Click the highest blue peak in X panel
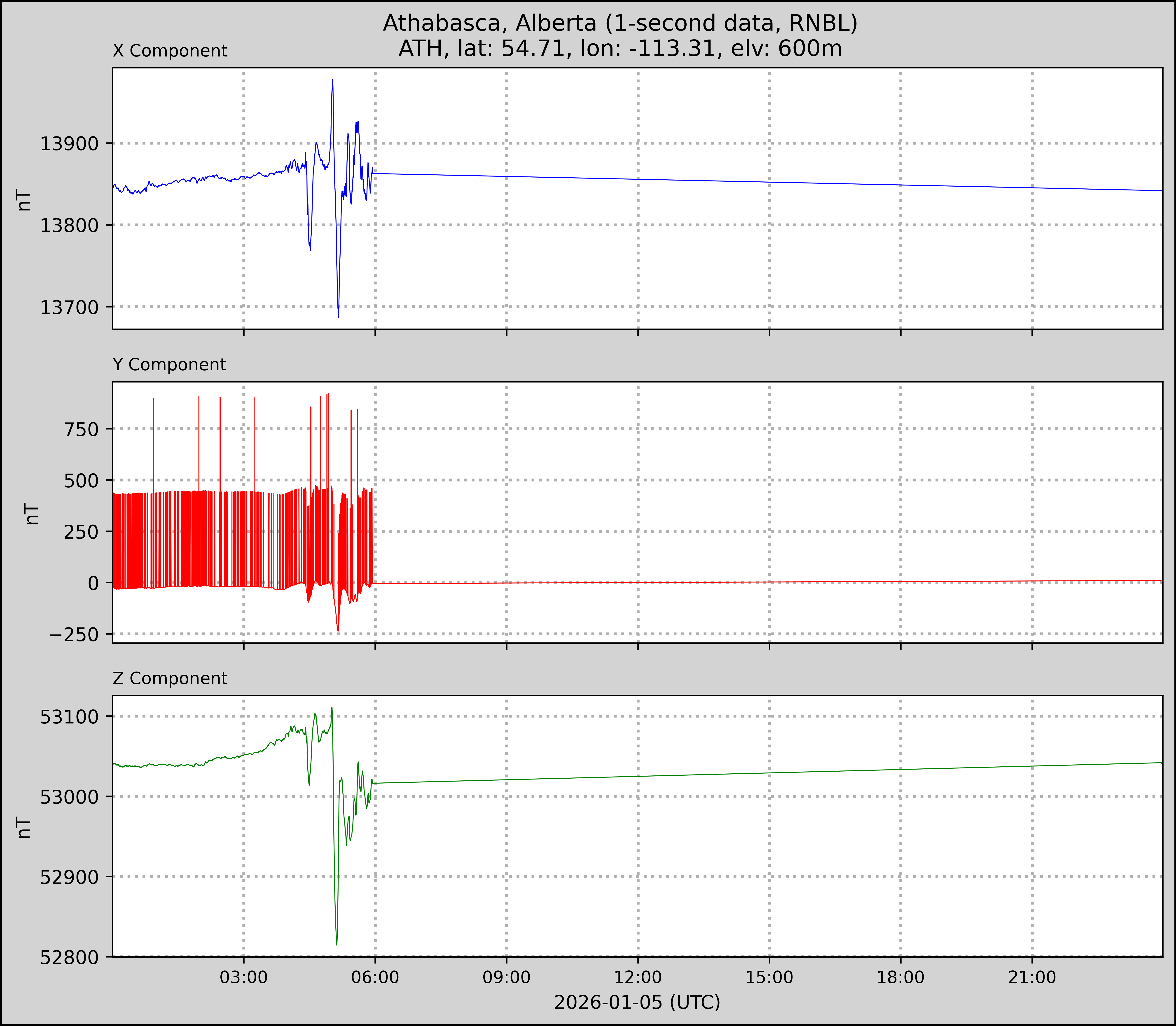Screen dimensions: 1176x1026 pos(332,81)
